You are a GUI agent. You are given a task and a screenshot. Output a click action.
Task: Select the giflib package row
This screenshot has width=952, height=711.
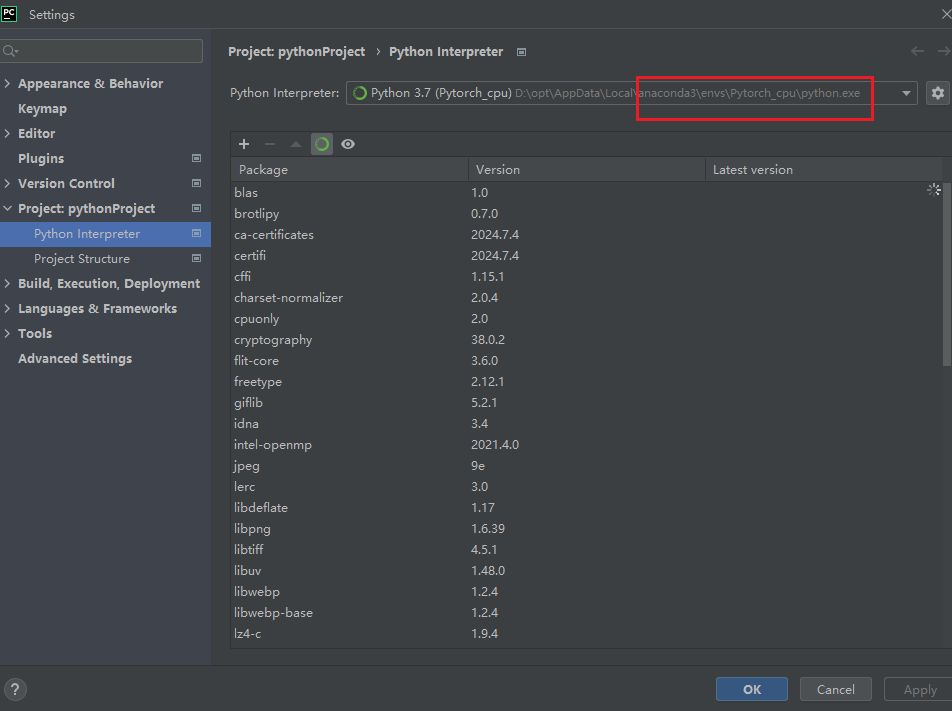coord(586,403)
